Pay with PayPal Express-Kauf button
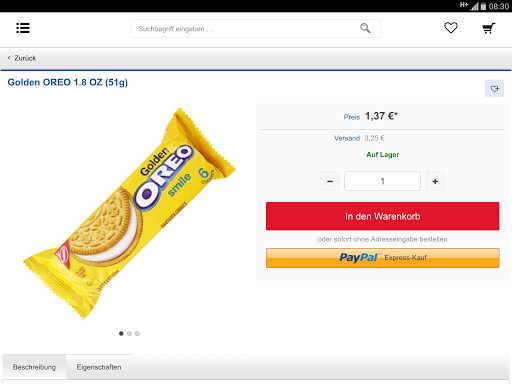The width and height of the screenshot is (512, 384). (383, 258)
